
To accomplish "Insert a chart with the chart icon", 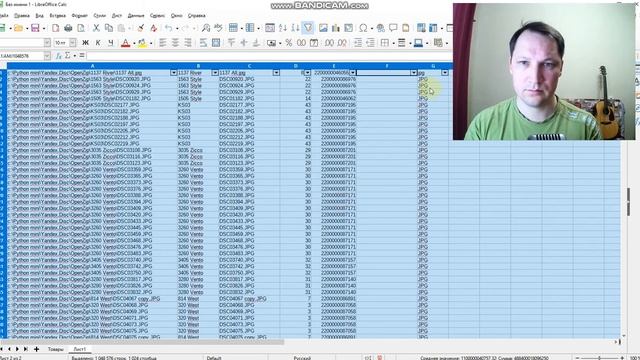I will [336, 28].
